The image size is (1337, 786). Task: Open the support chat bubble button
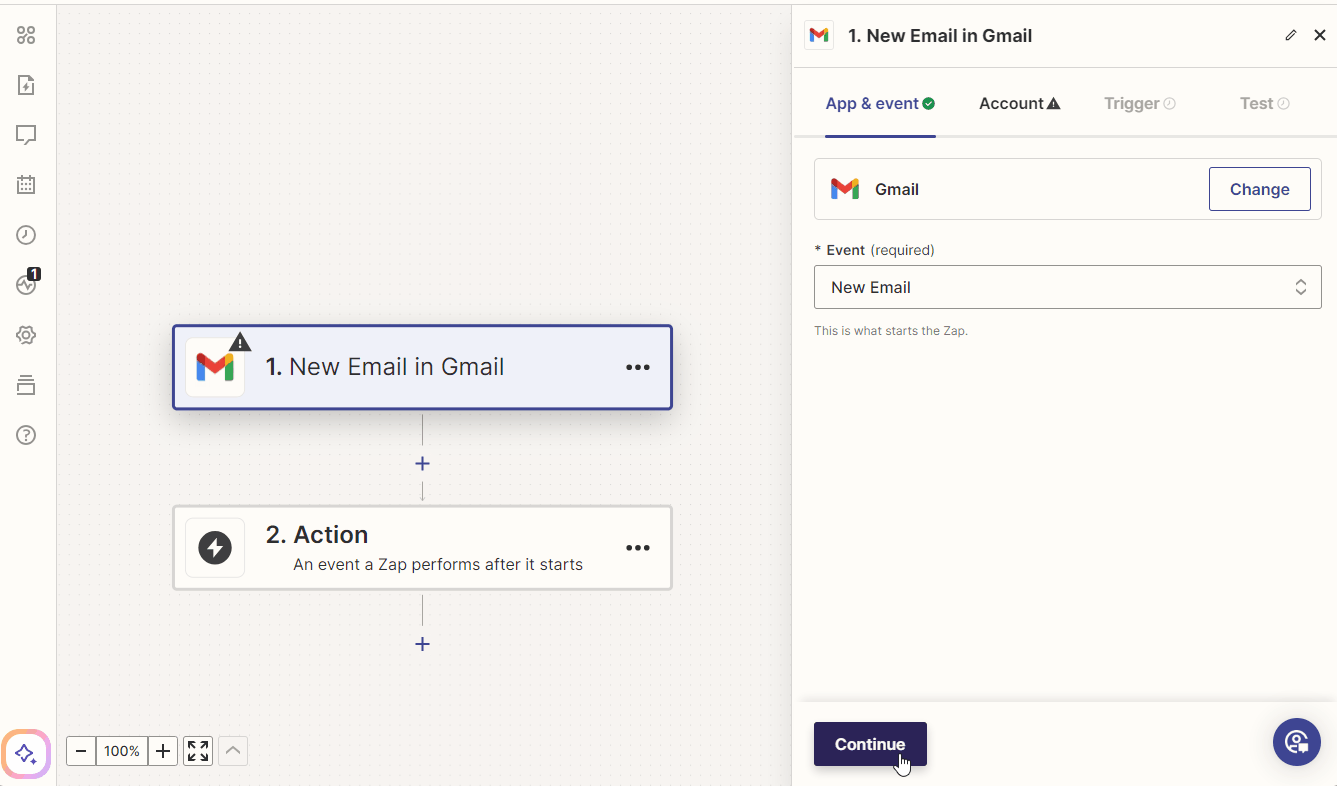[x=1297, y=742]
